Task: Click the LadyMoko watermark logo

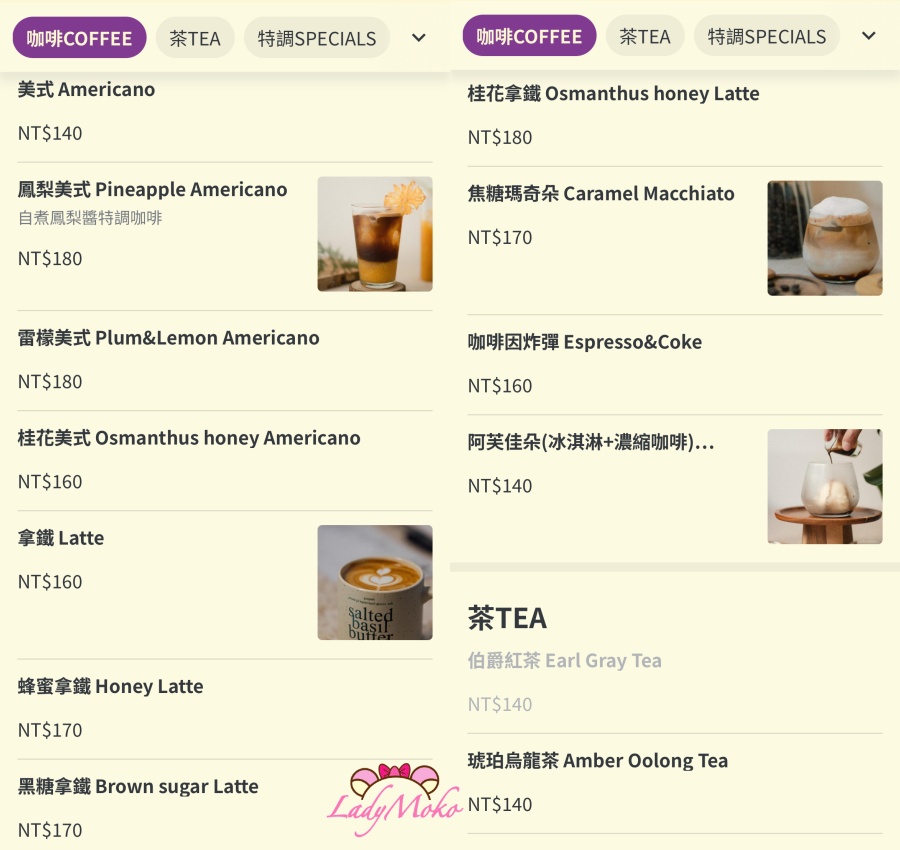Action: coord(394,799)
